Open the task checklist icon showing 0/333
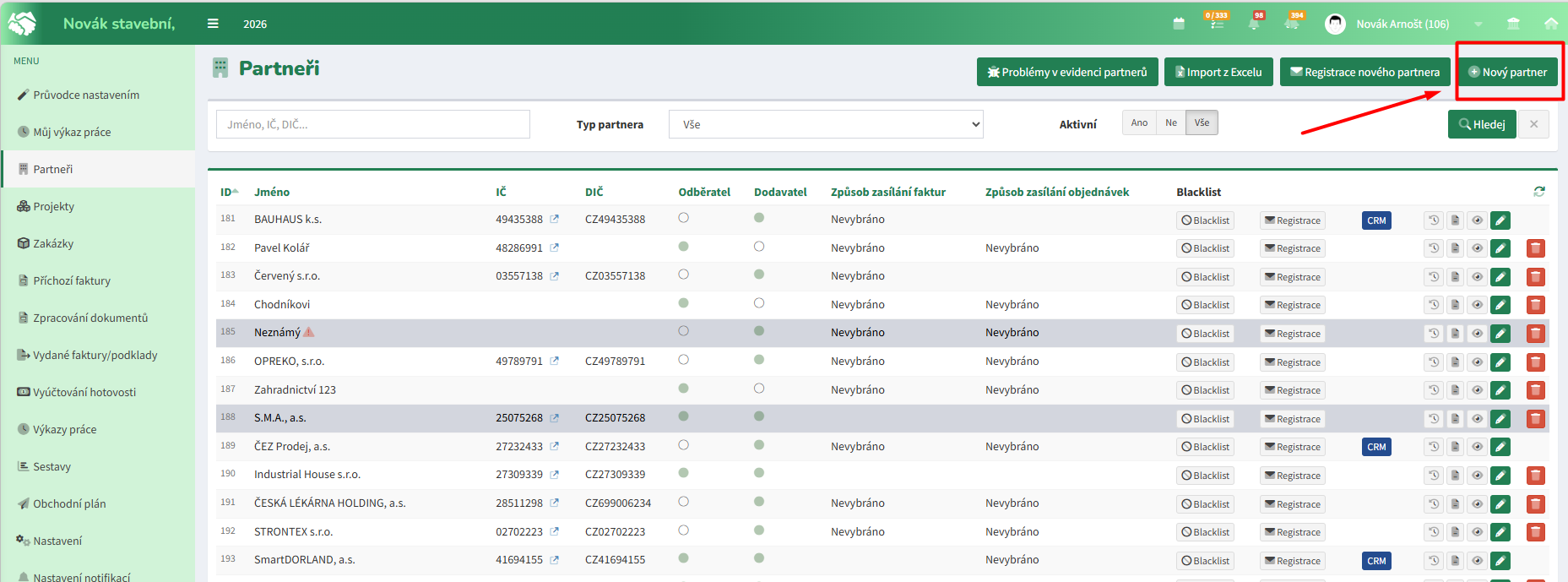 1217,22
